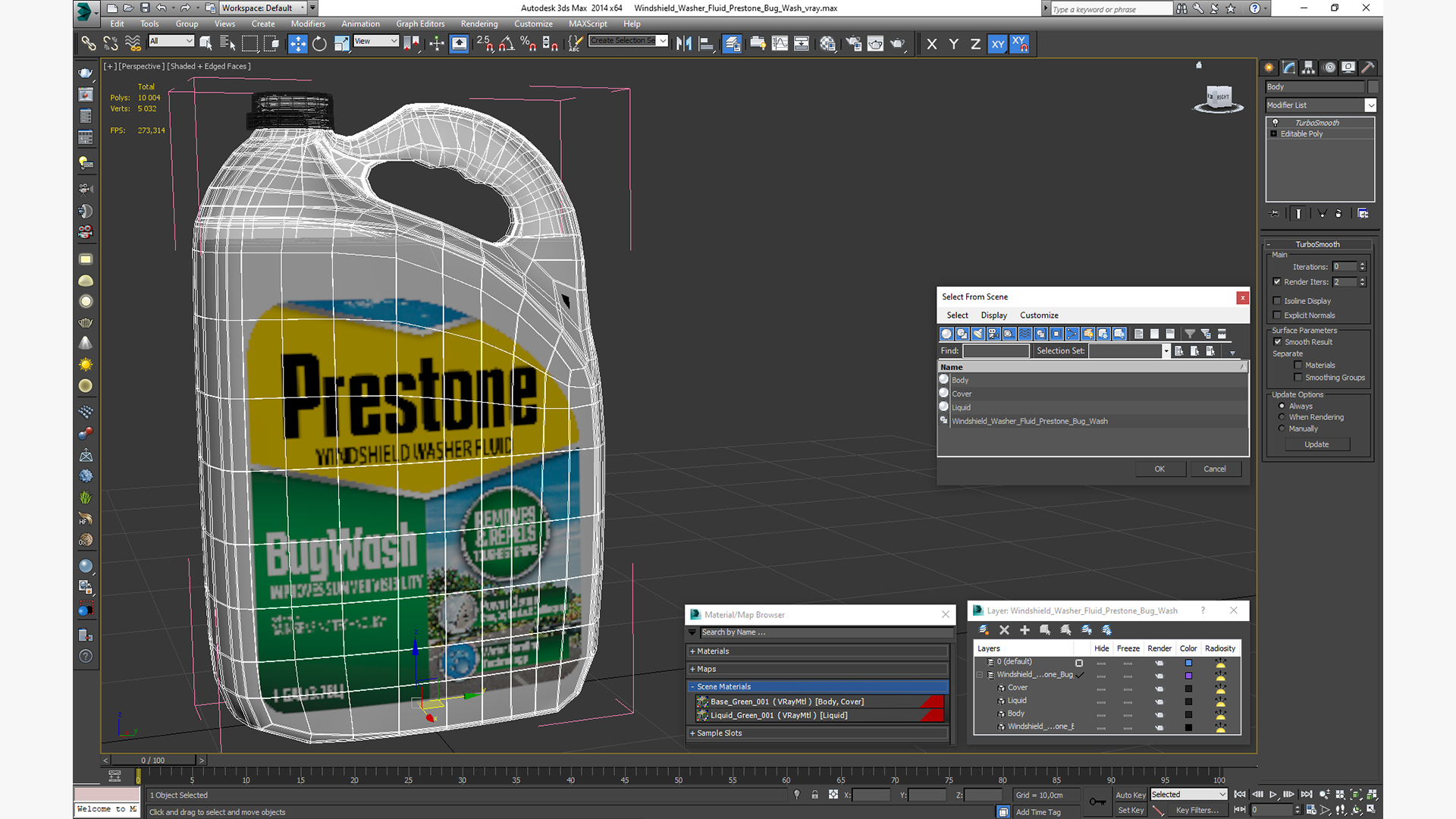Viewport: 1456px width, 819px height.
Task: Click the Select and Link tool
Action: [x=89, y=44]
